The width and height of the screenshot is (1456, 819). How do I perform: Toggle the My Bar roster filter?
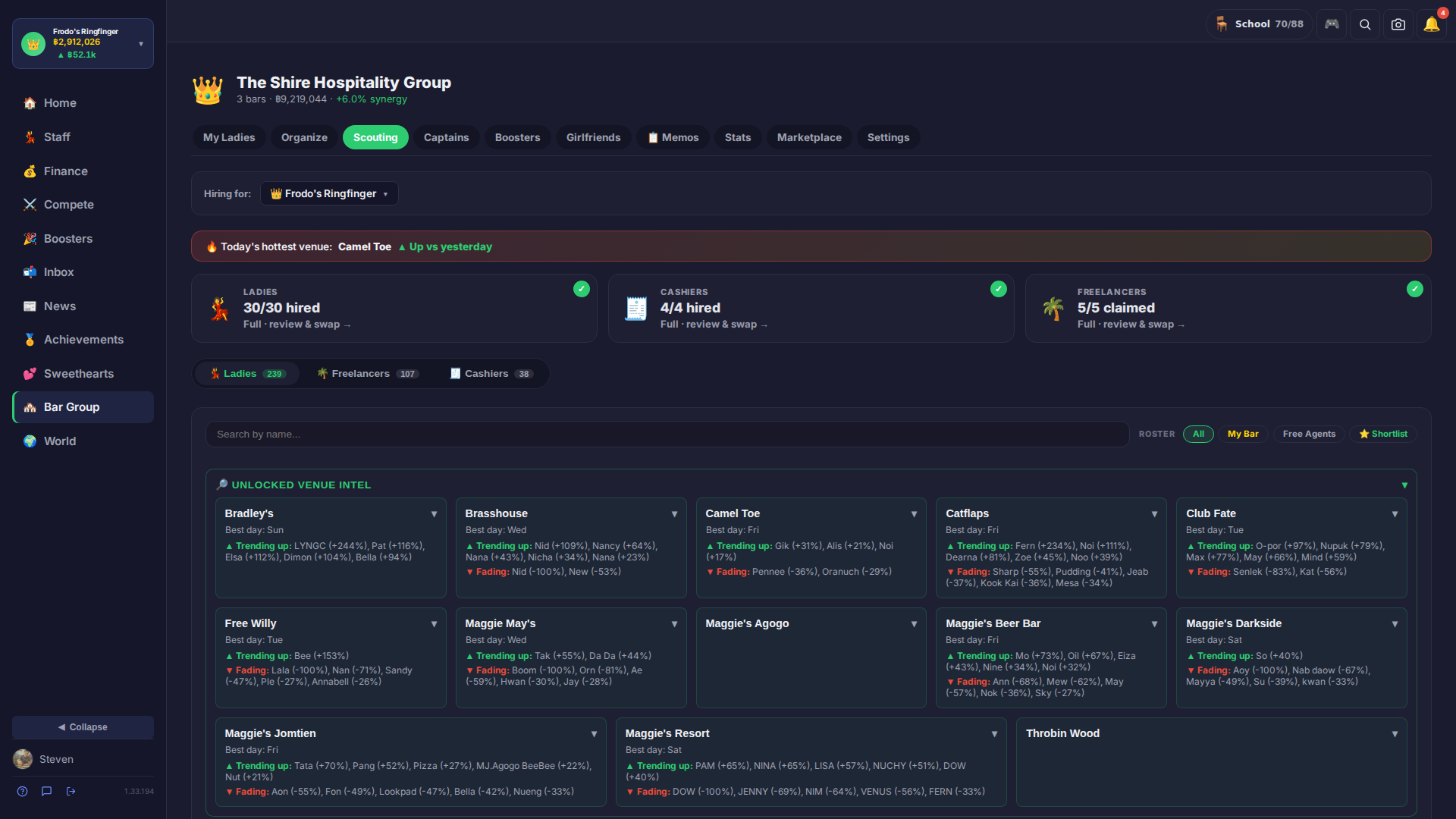tap(1243, 434)
